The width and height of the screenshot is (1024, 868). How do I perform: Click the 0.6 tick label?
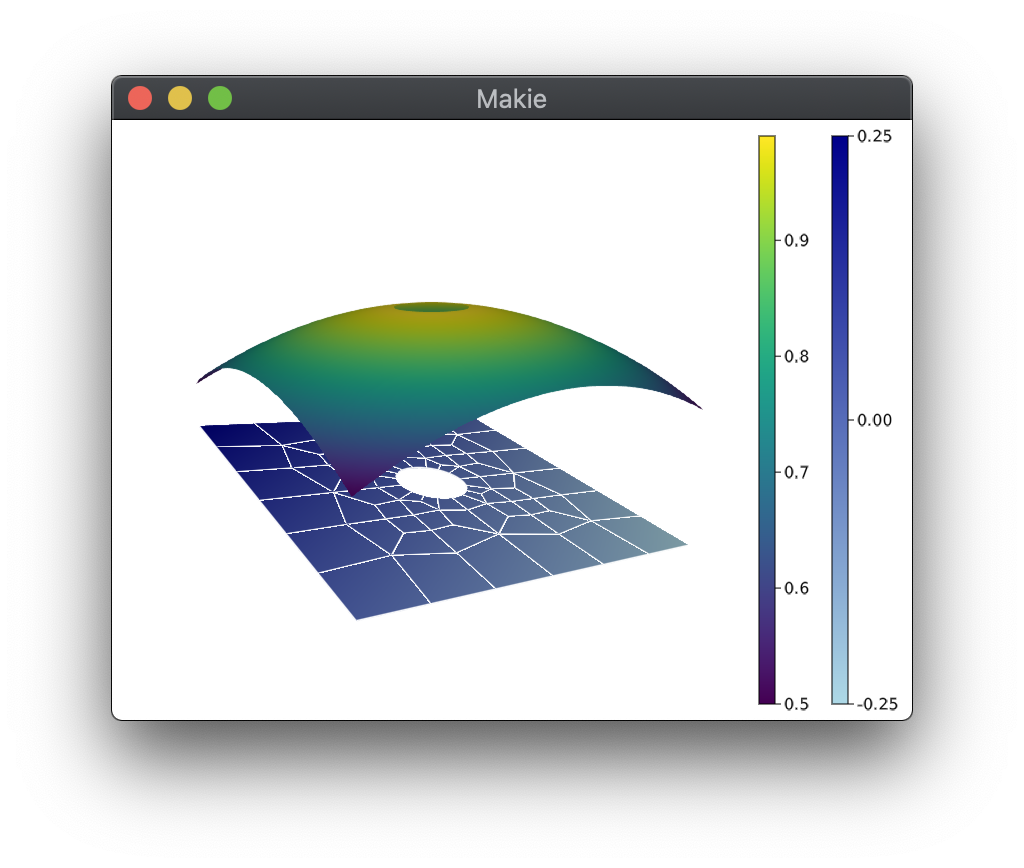[796, 588]
